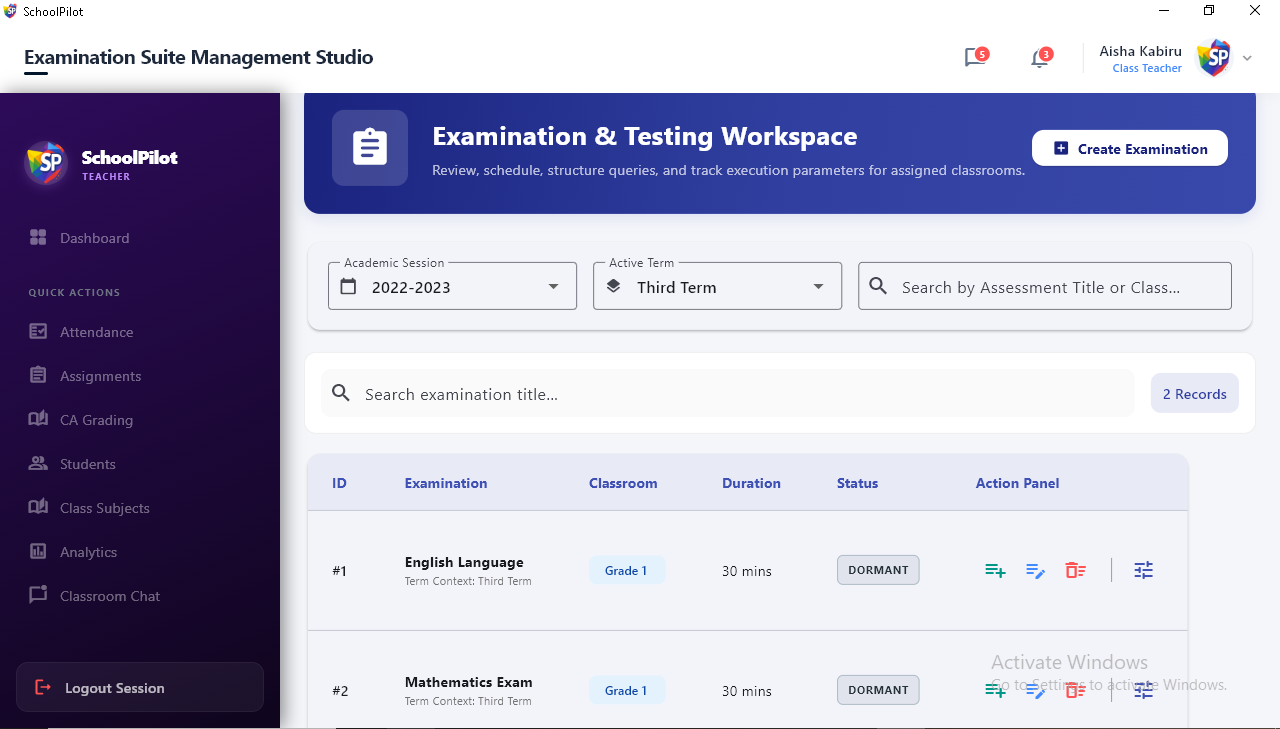
Task: Click Logout Session button
Action: [140, 687]
